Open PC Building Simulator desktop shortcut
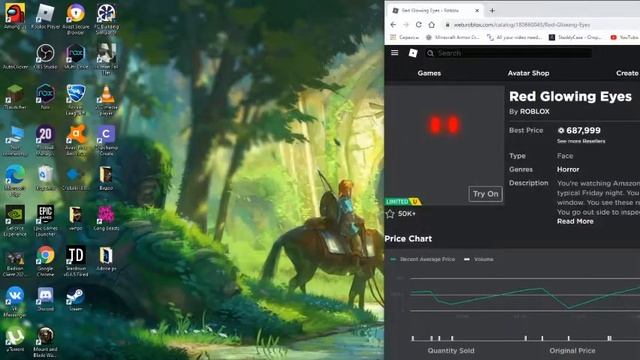The image size is (640, 360). [107, 17]
